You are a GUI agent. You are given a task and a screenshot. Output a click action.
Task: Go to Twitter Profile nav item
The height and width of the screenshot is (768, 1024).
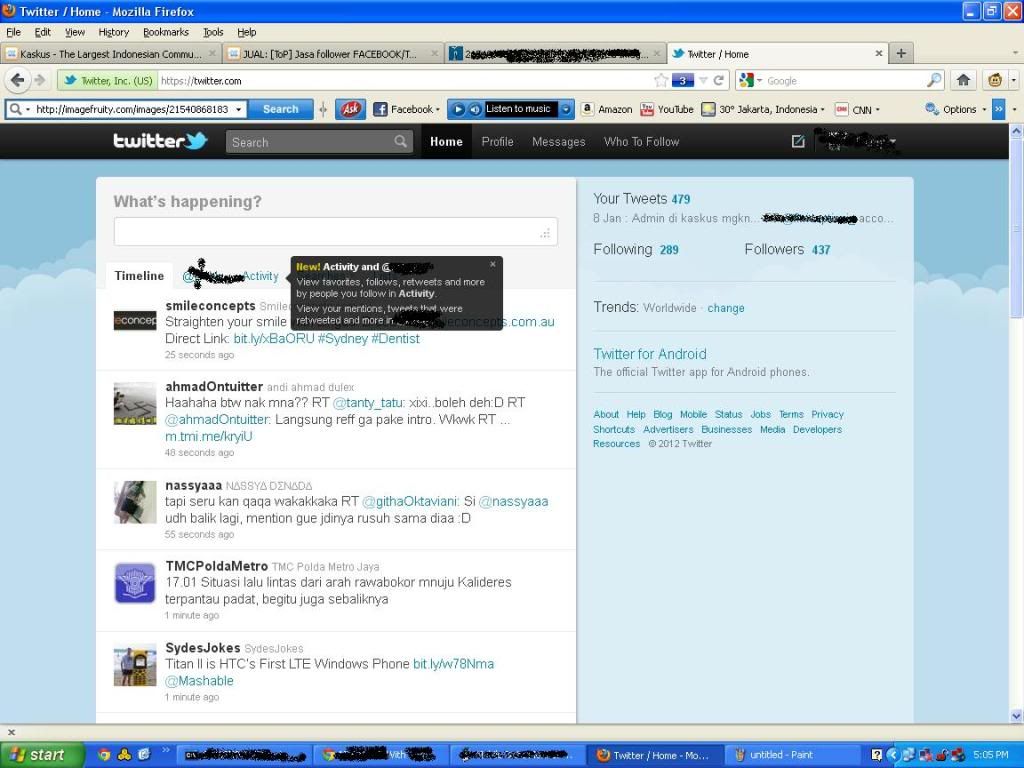pos(498,141)
